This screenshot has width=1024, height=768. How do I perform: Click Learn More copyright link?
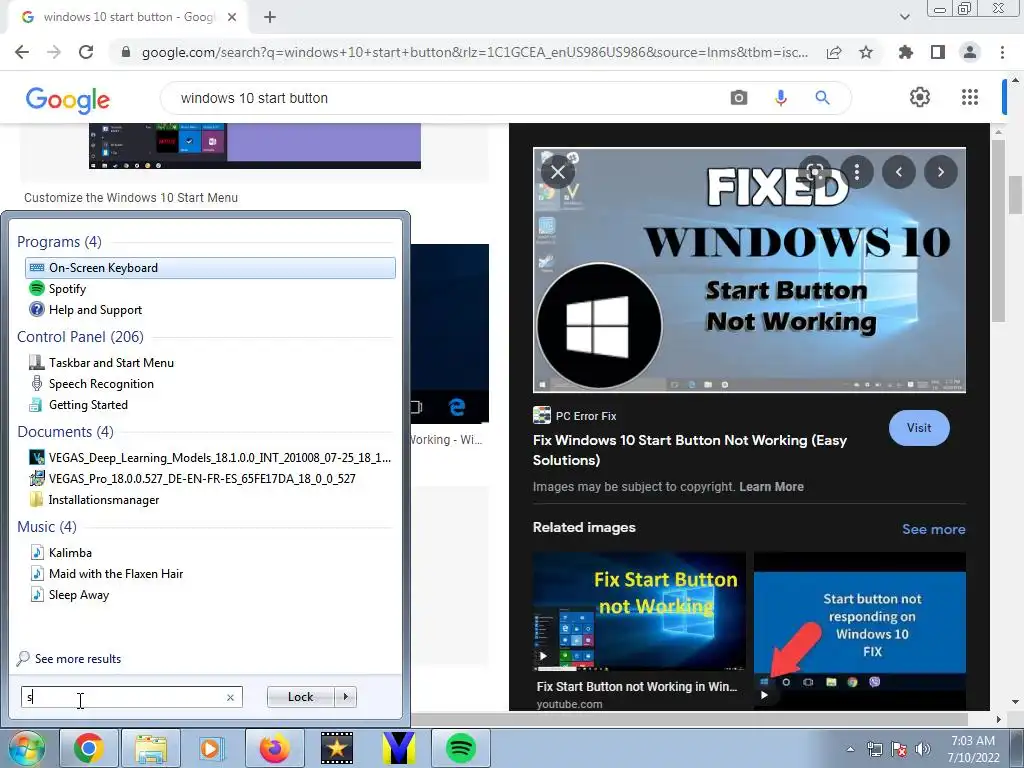(771, 487)
